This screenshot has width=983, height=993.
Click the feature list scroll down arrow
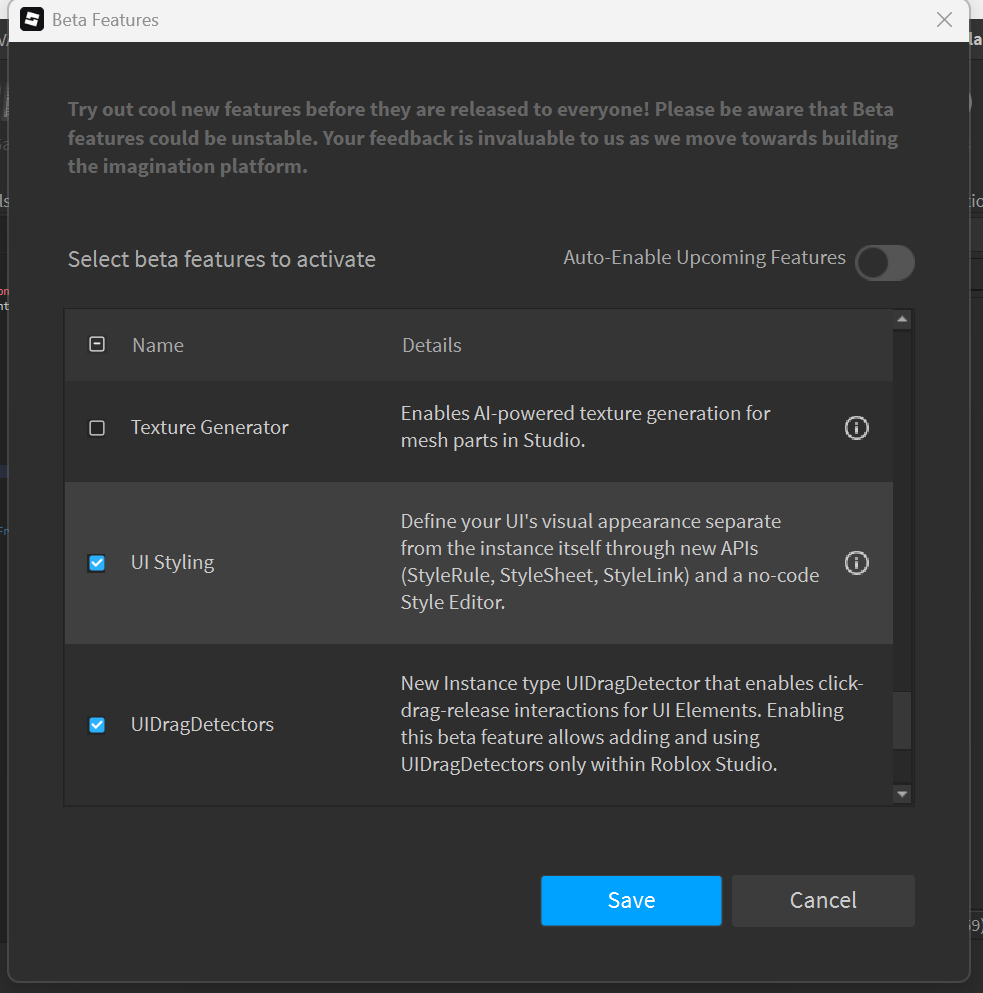(902, 794)
